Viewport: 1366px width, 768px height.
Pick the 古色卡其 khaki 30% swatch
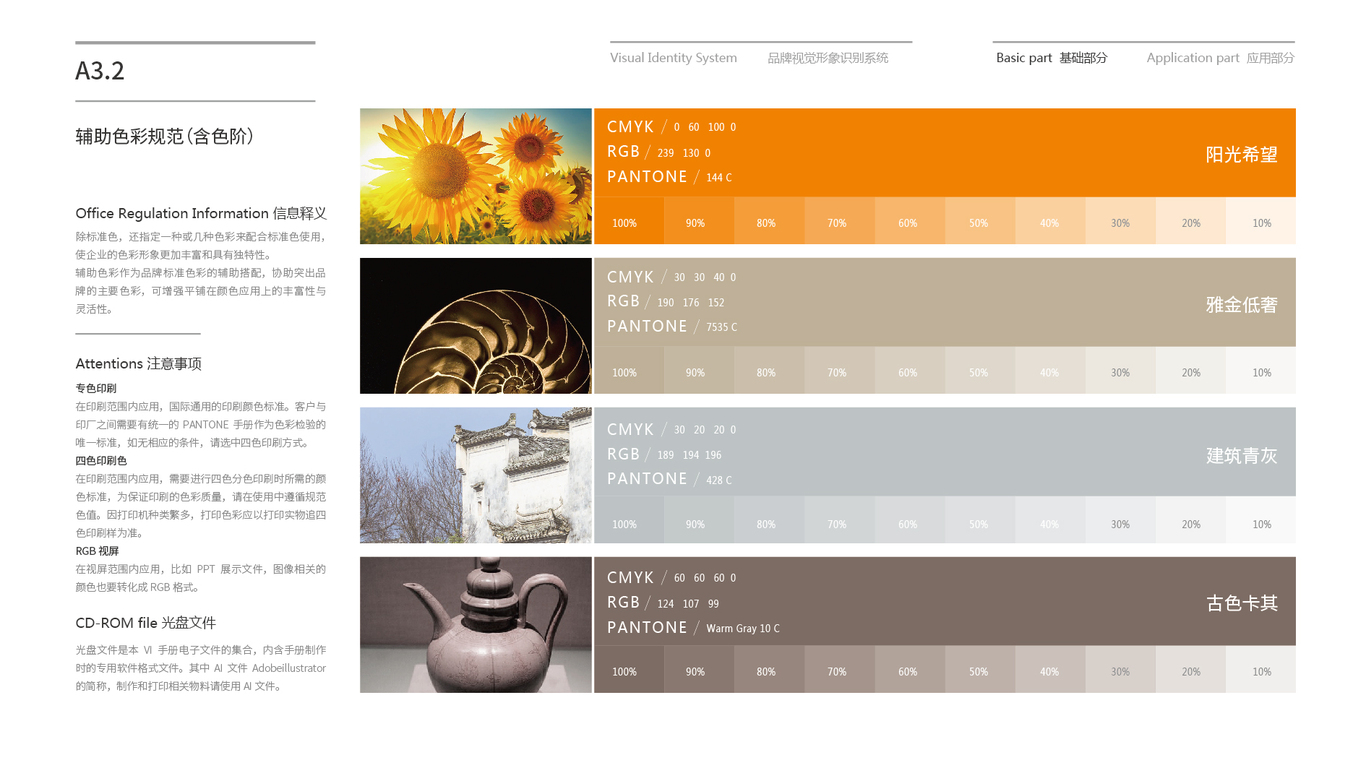click(x=1120, y=669)
